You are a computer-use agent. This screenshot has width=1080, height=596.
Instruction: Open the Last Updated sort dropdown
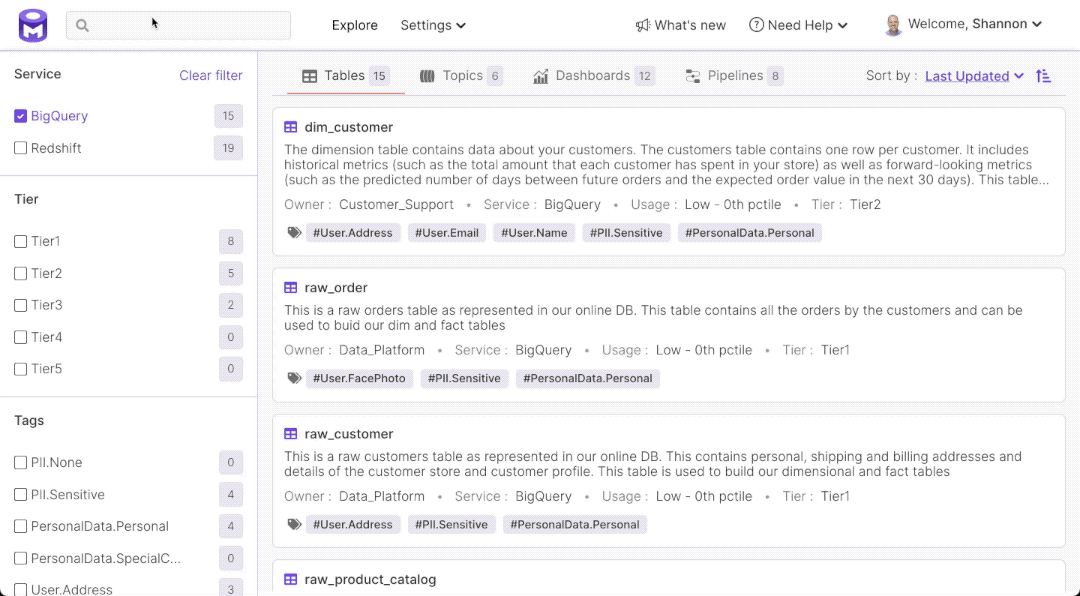[974, 76]
